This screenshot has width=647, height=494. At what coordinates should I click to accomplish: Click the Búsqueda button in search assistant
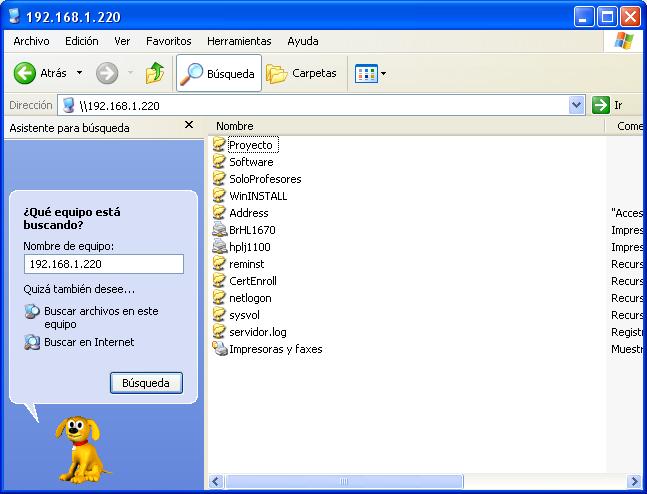pyautogui.click(x=146, y=383)
